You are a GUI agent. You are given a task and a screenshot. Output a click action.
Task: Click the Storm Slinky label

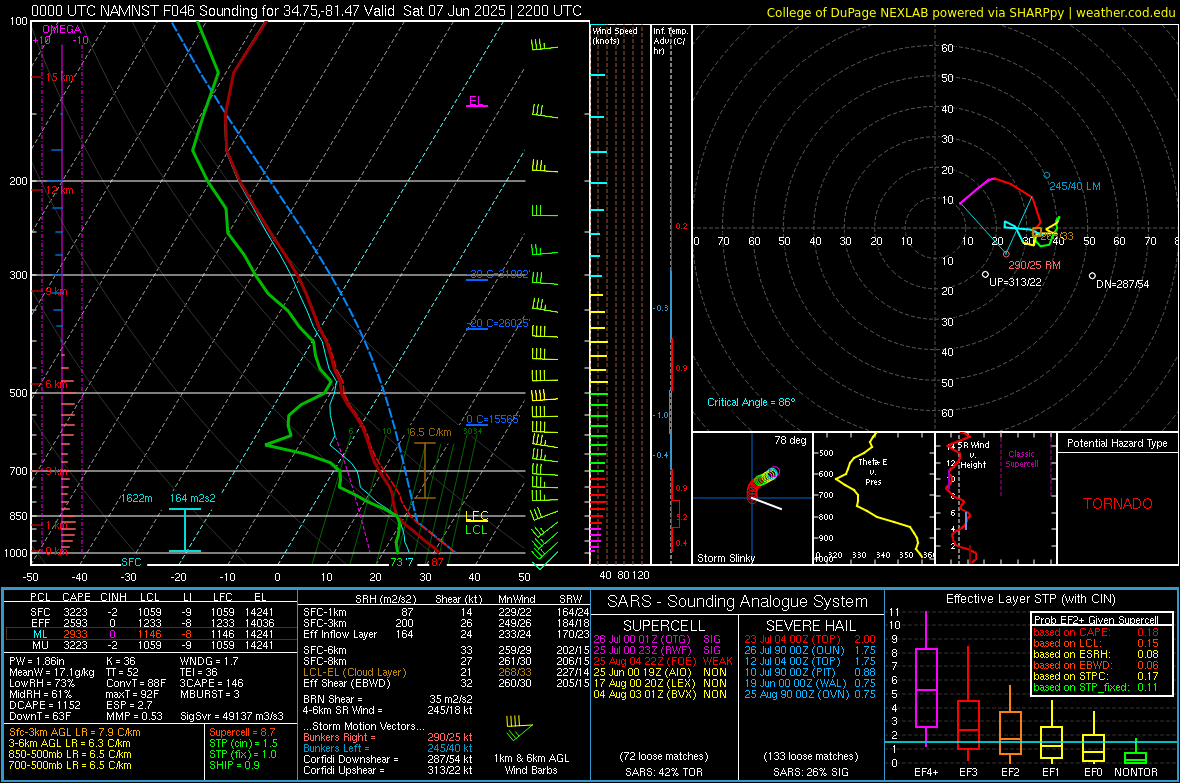point(725,558)
